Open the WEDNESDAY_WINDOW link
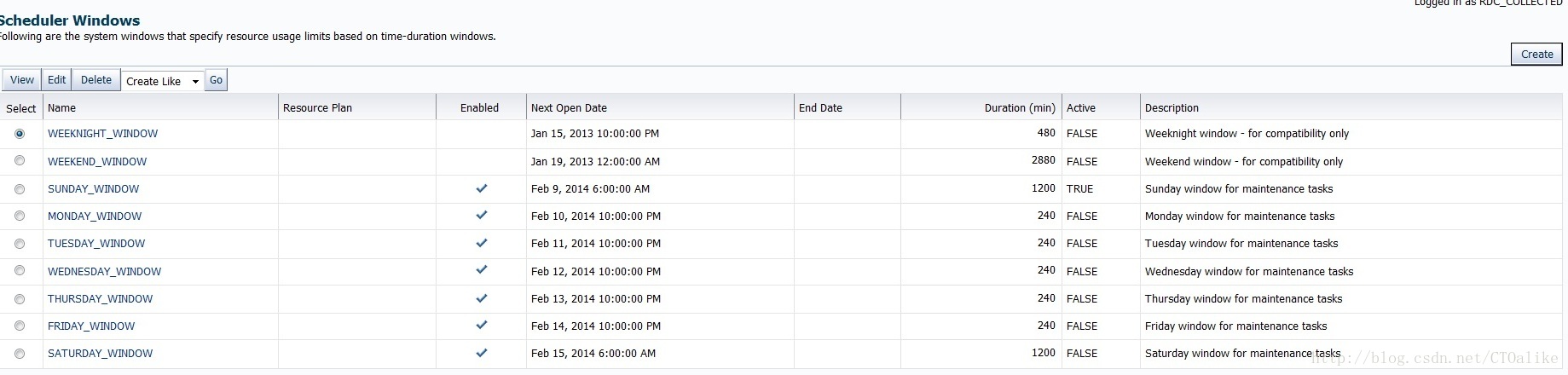Viewport: 1568px width, 375px height. click(104, 272)
